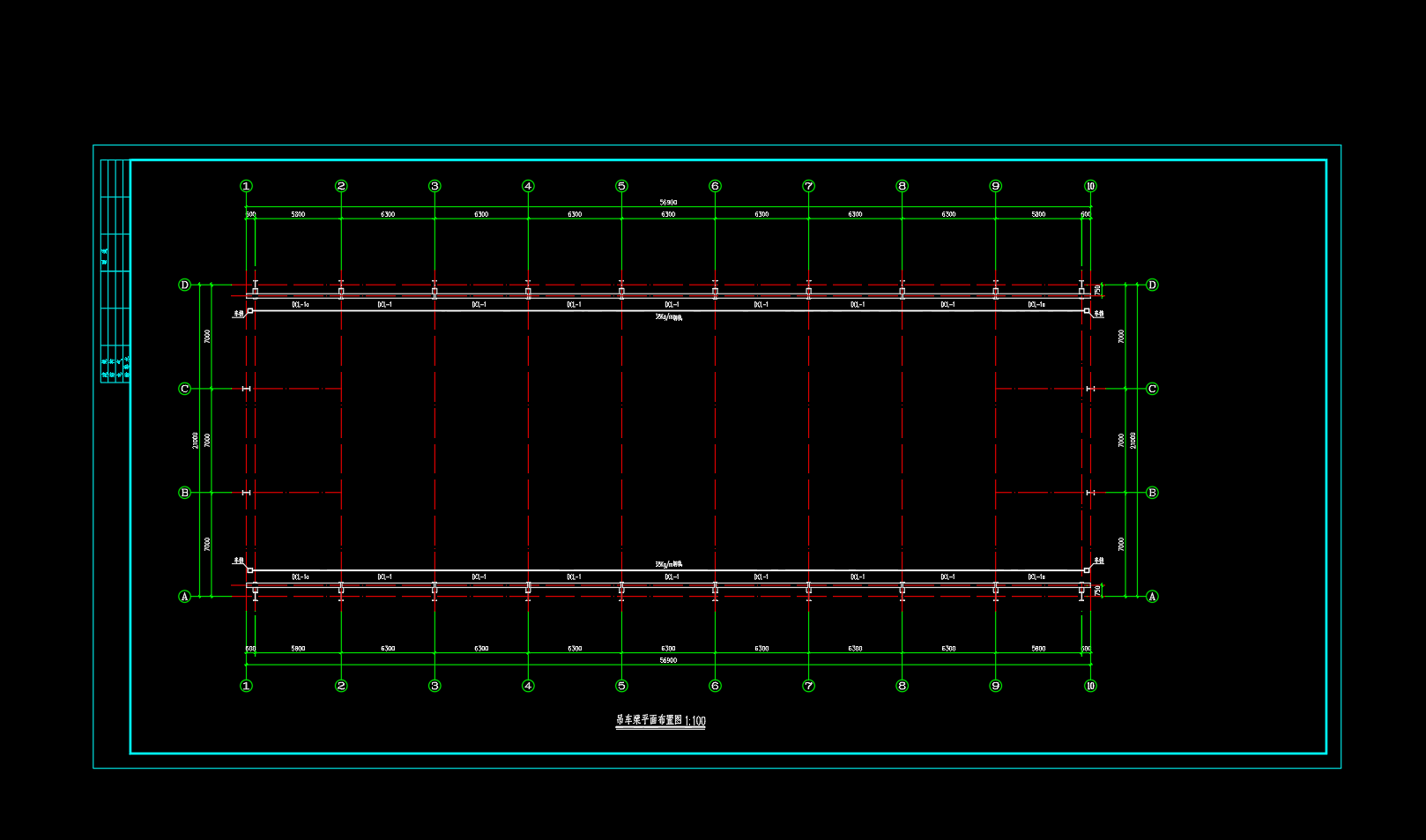
Task: Click axis bubble 7 in the bottom grid row
Action: pos(808,686)
